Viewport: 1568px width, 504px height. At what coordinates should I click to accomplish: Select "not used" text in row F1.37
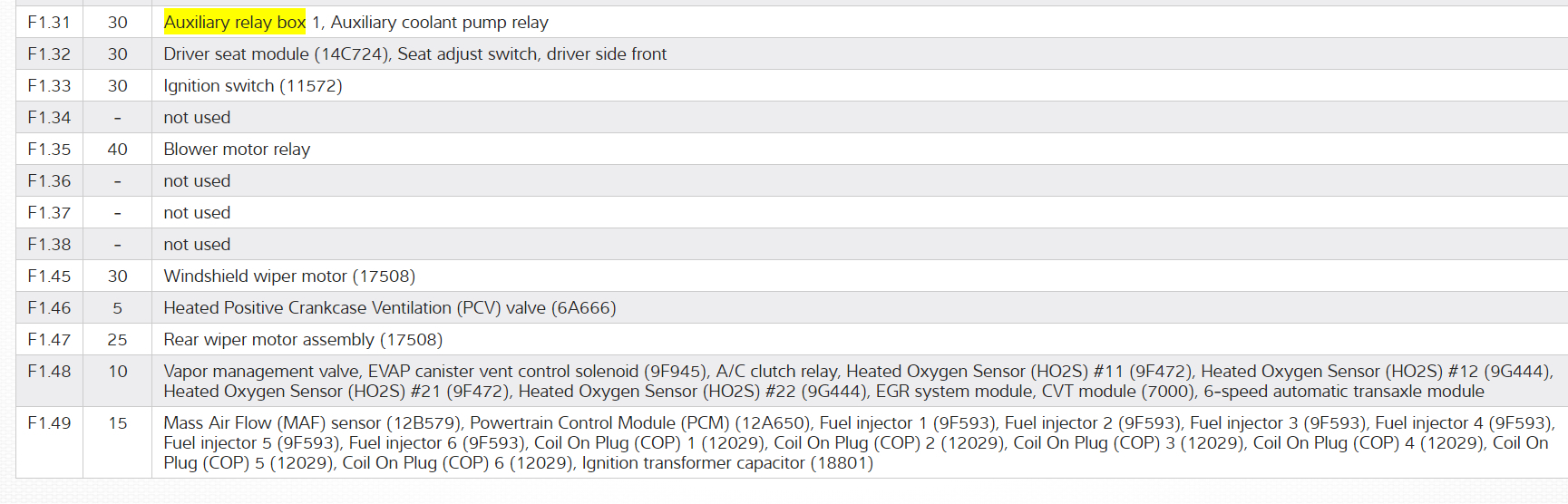[197, 213]
